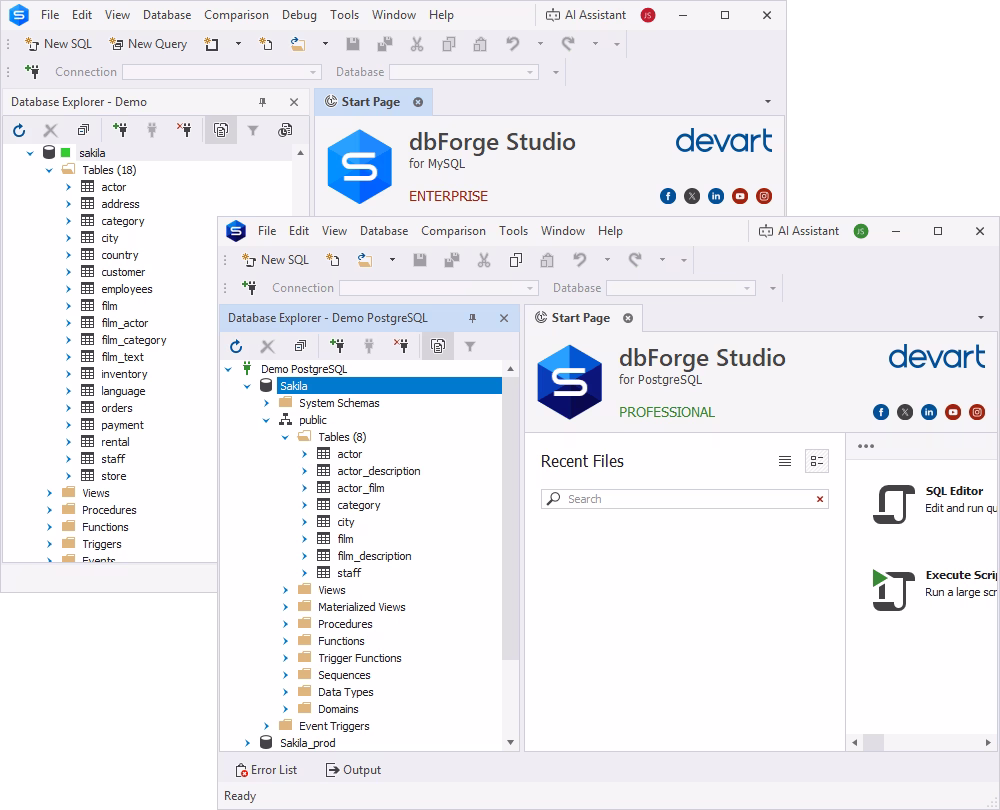Open the Output panel
The width and height of the screenshot is (1000, 810).
tap(353, 770)
